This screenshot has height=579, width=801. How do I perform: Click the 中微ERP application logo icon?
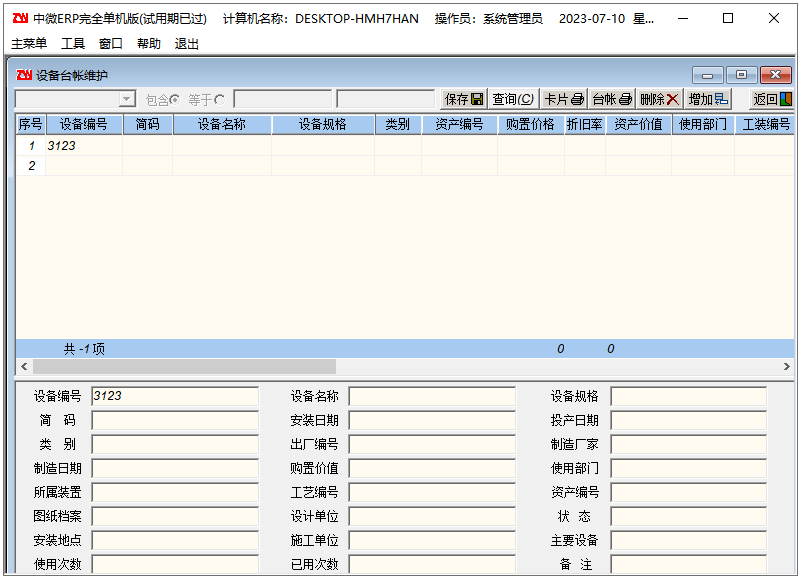point(20,18)
